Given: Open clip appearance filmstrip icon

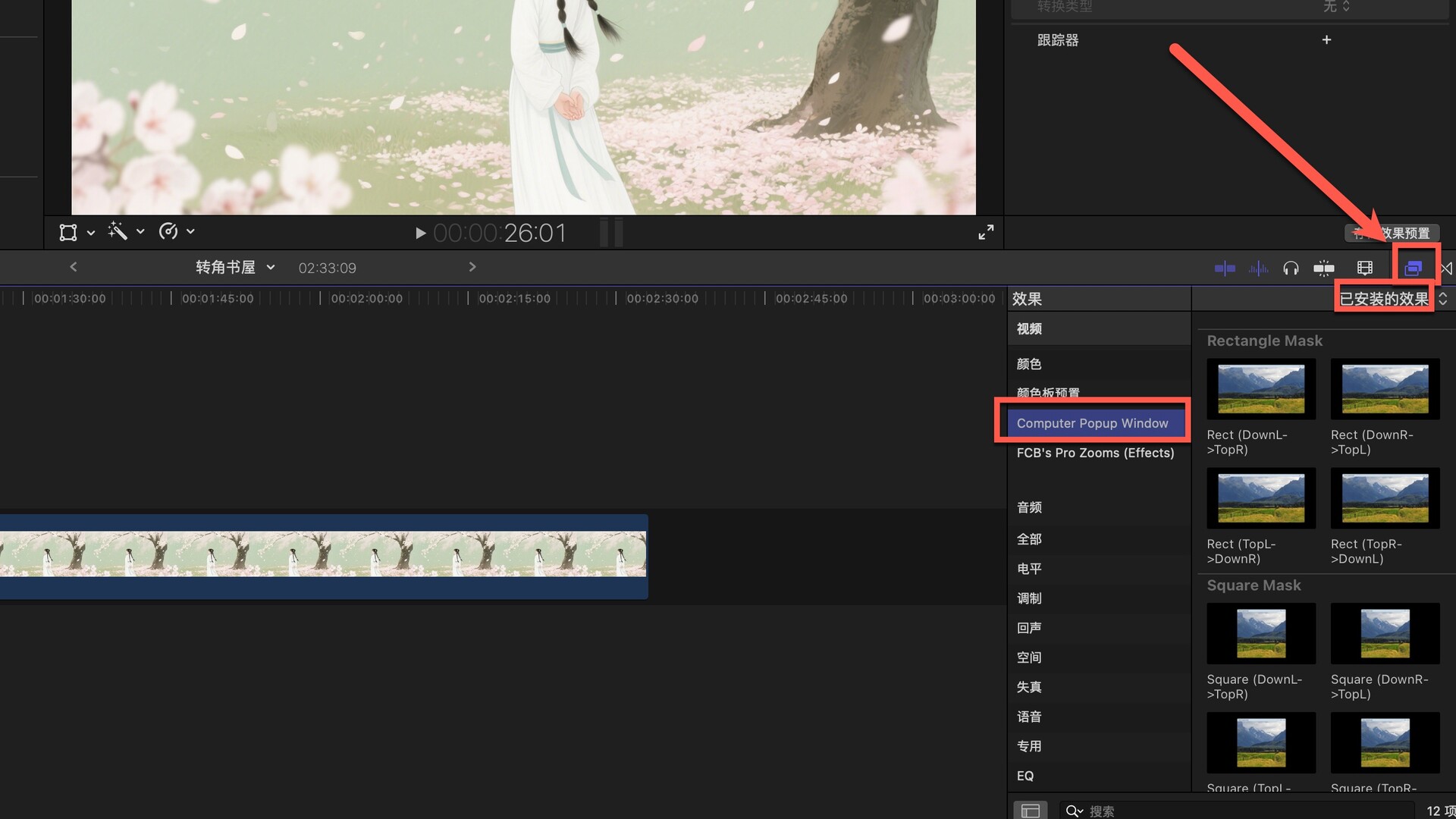Looking at the screenshot, I should click(1365, 268).
